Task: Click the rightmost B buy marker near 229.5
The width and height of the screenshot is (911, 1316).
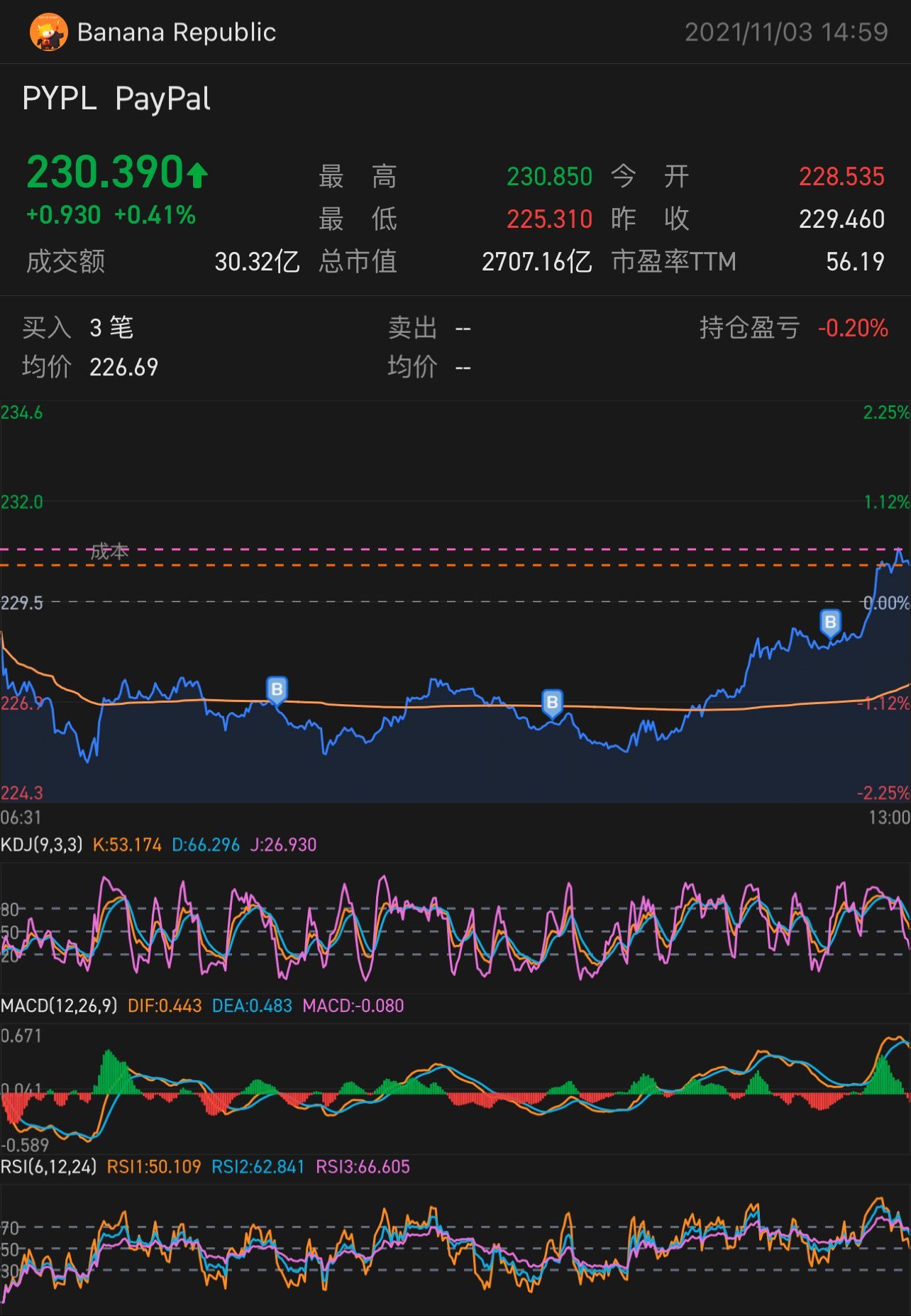Action: point(830,623)
